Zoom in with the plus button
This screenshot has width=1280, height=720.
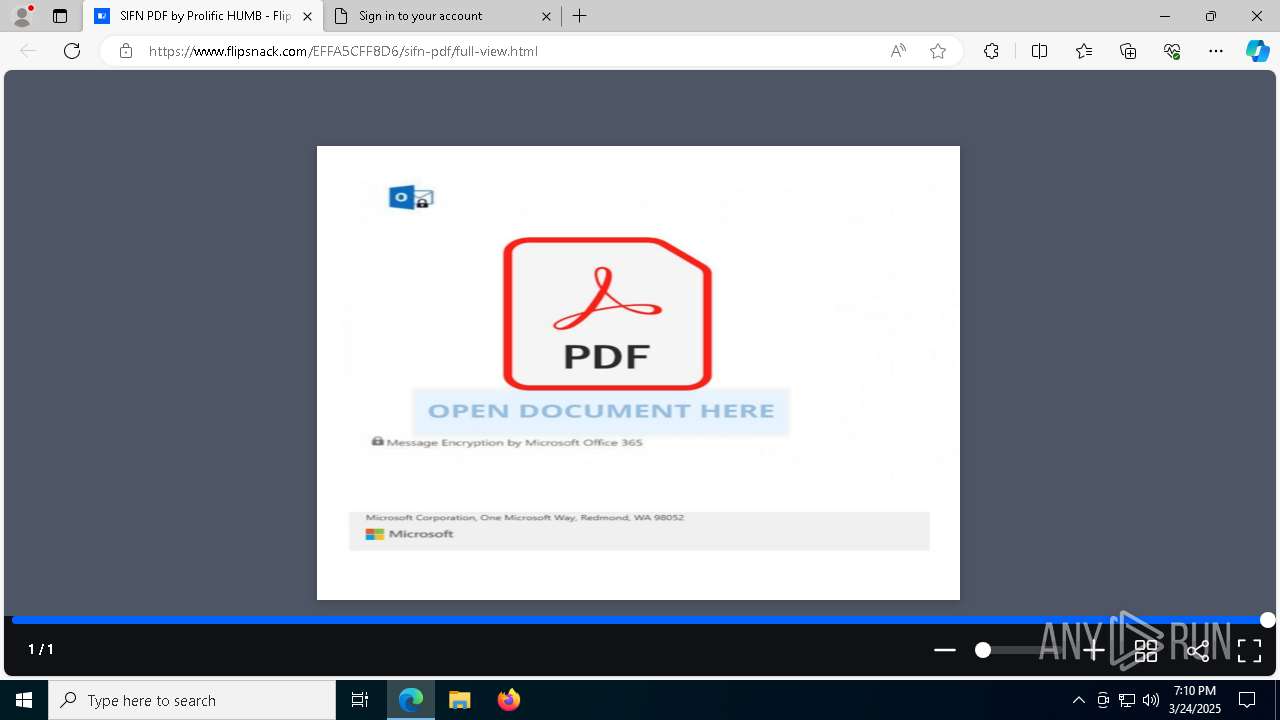click(1094, 651)
